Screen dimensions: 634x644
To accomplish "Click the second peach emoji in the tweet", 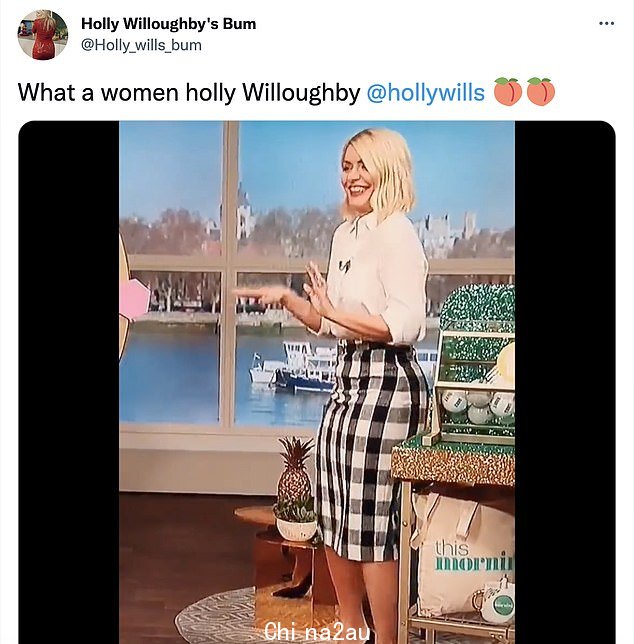I will [540, 91].
